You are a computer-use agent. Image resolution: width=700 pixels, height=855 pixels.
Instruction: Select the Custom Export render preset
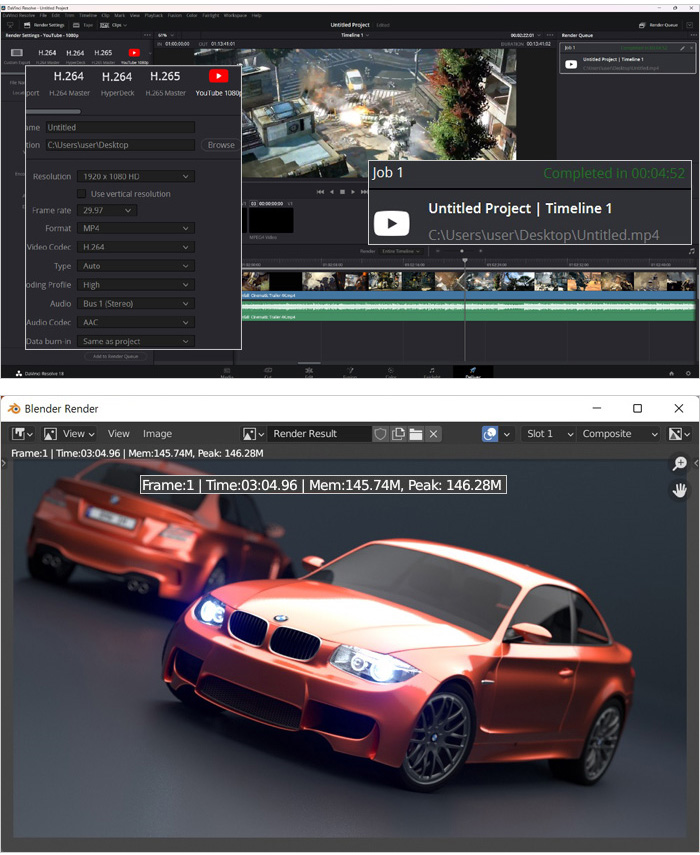(17, 56)
